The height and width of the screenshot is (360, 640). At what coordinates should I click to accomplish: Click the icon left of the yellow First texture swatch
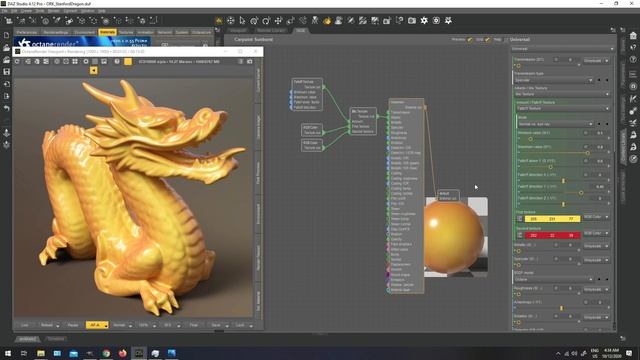(520, 219)
